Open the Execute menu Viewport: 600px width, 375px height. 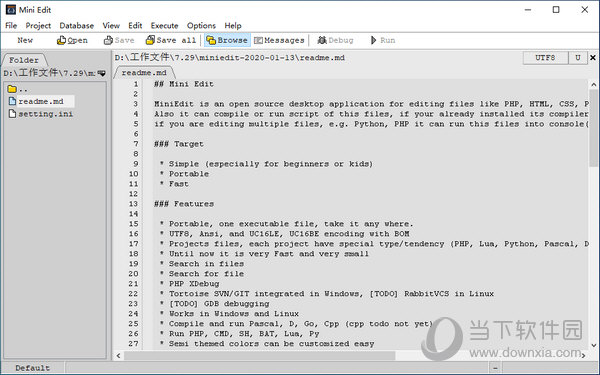pyautogui.click(x=165, y=26)
